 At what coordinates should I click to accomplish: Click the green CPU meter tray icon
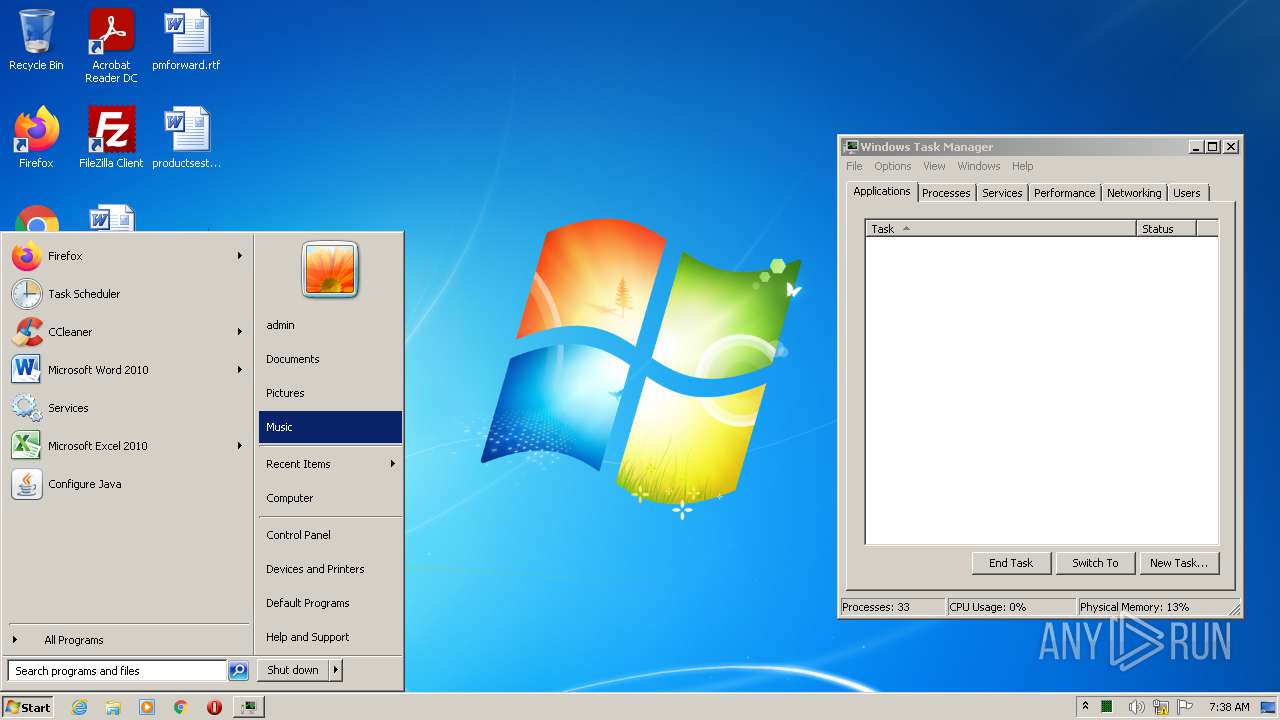click(x=1107, y=707)
